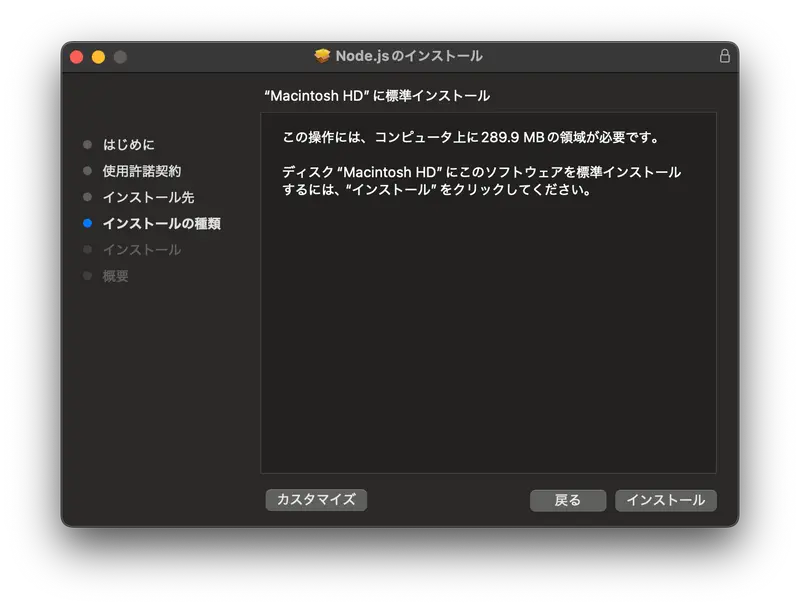Close the installer with red button
800x608 pixels.
pyautogui.click(x=77, y=57)
